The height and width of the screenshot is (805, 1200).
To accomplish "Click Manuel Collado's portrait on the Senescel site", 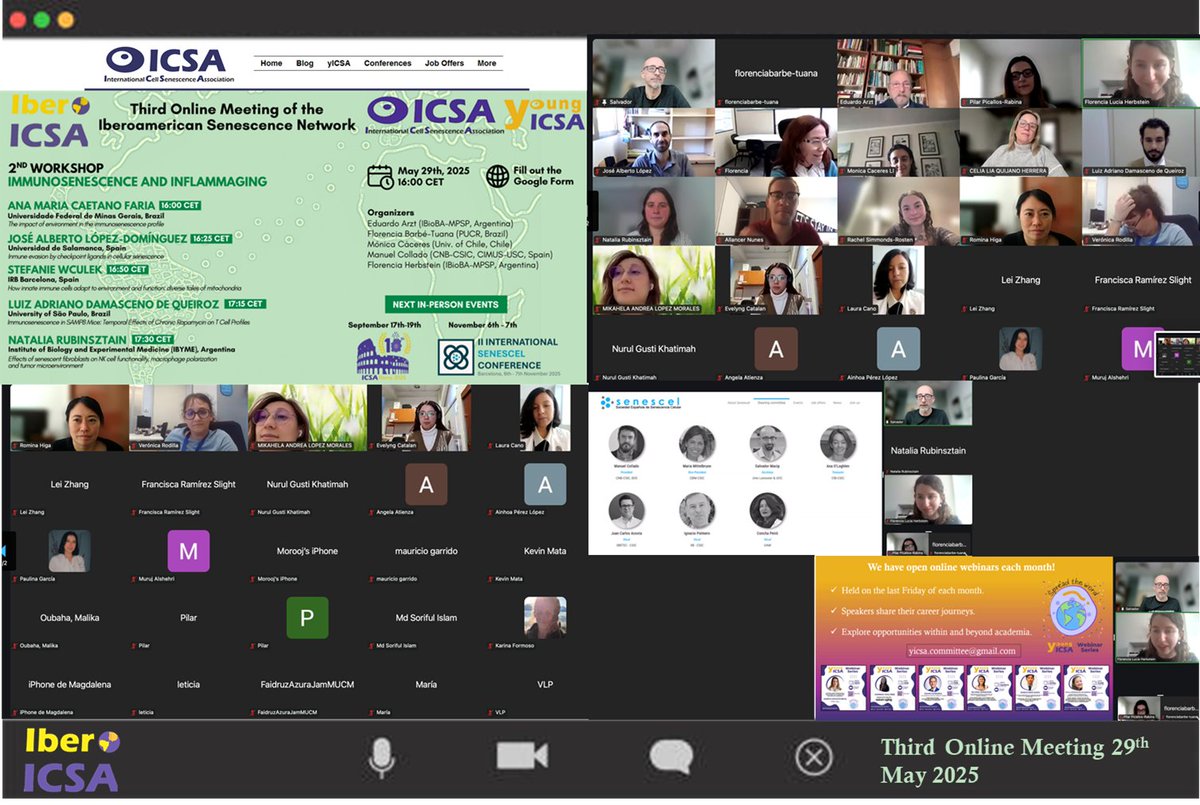I will (626, 445).
